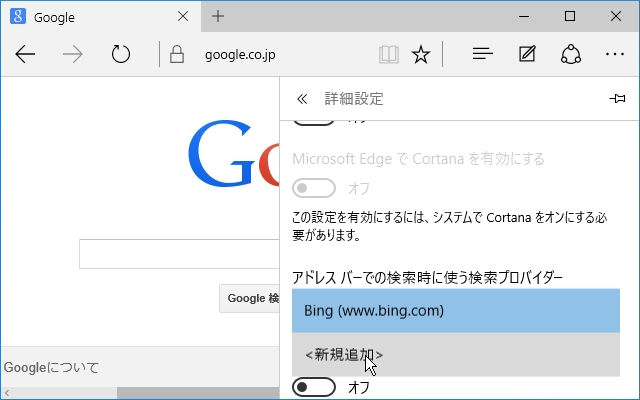Toggle the オフ switch below the dropdown list
The width and height of the screenshot is (640, 400).
click(x=314, y=387)
